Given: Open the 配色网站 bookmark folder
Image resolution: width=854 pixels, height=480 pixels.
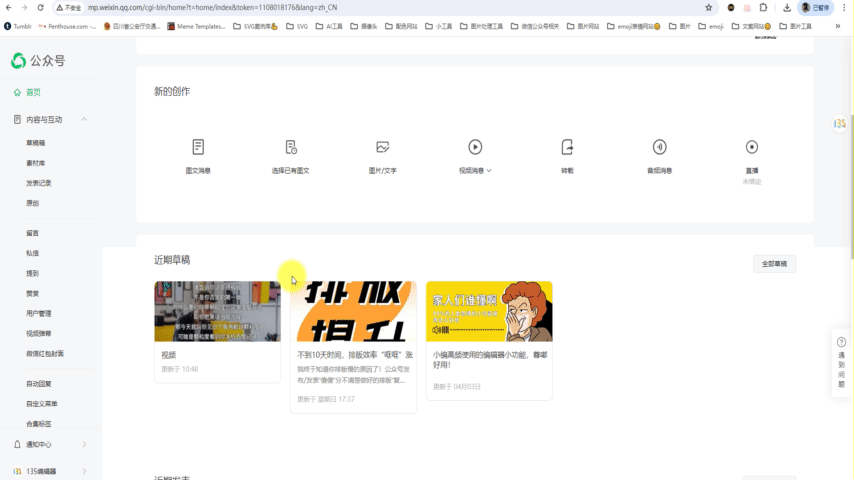Looking at the screenshot, I should tap(401, 26).
